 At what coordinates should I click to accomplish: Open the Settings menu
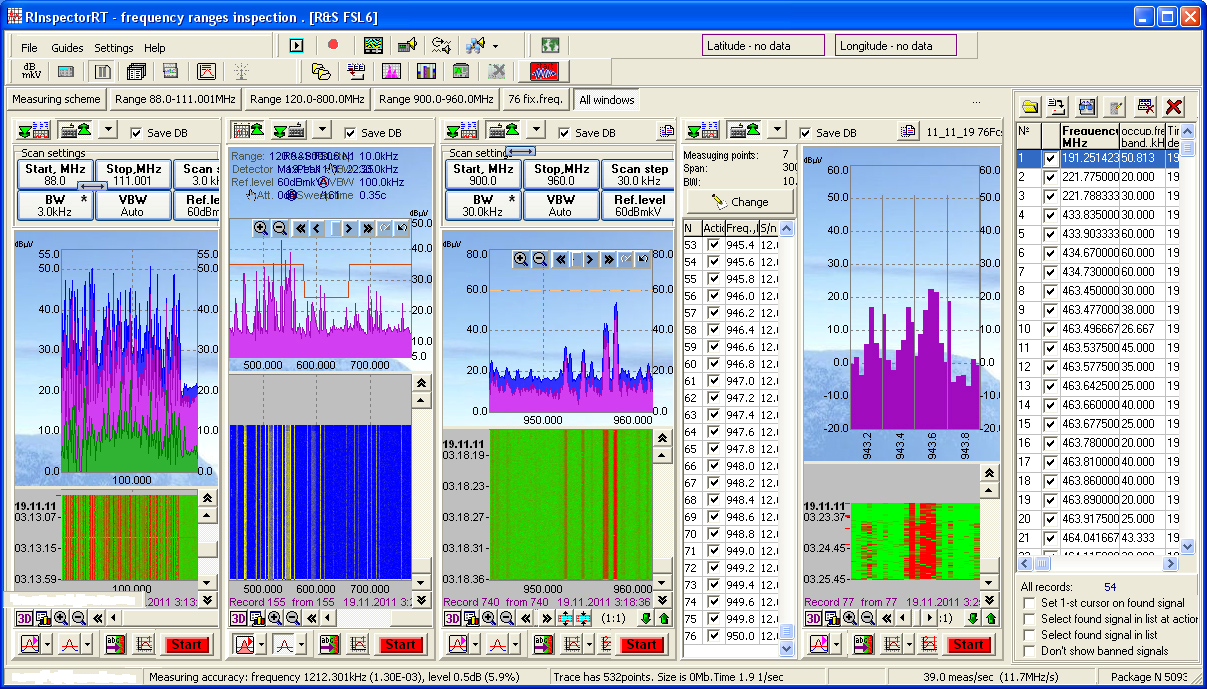pyautogui.click(x=113, y=48)
